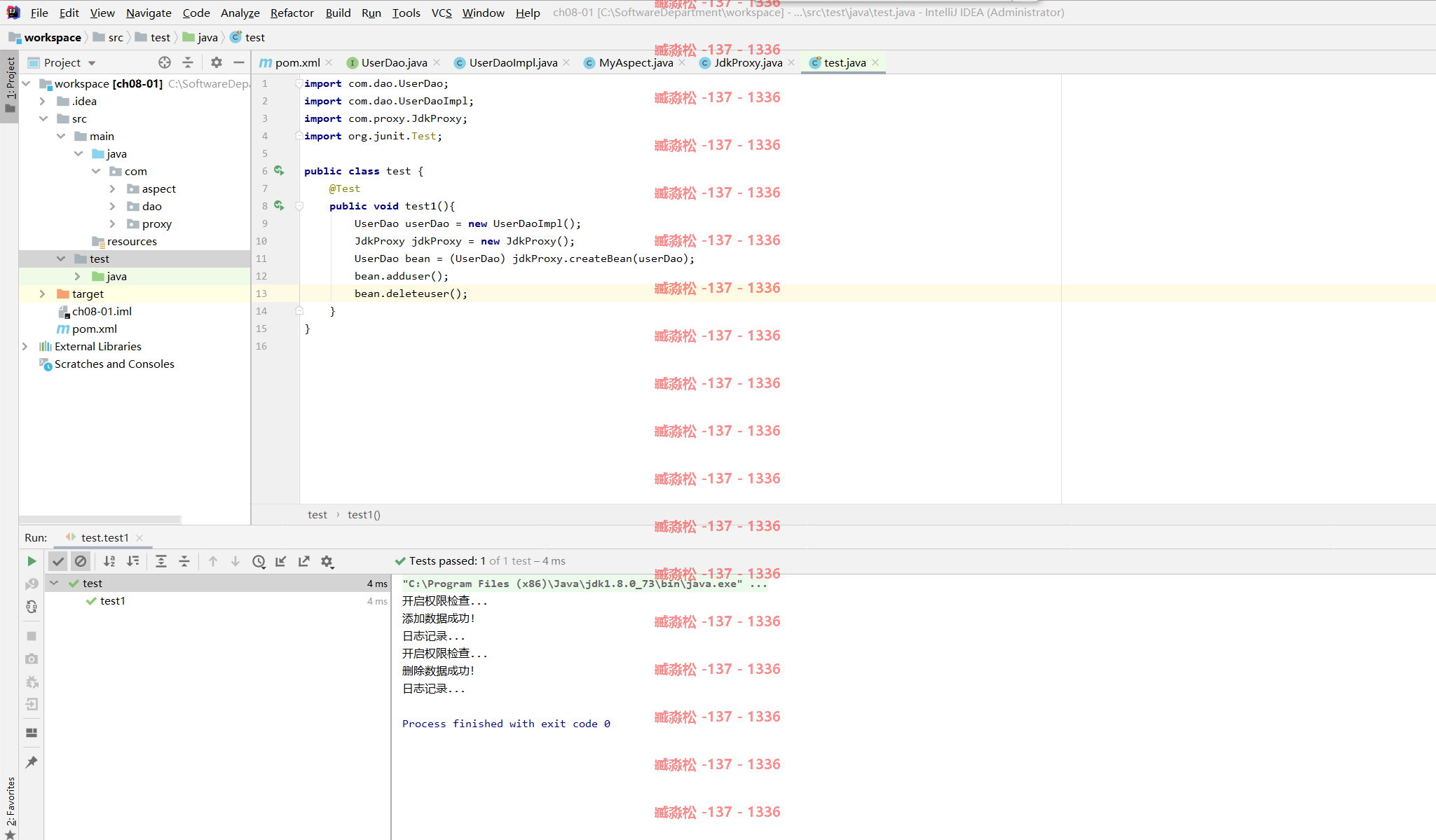Viewport: 1436px width, 840px height.
Task: Open test history clock icon
Action: pyautogui.click(x=259, y=561)
